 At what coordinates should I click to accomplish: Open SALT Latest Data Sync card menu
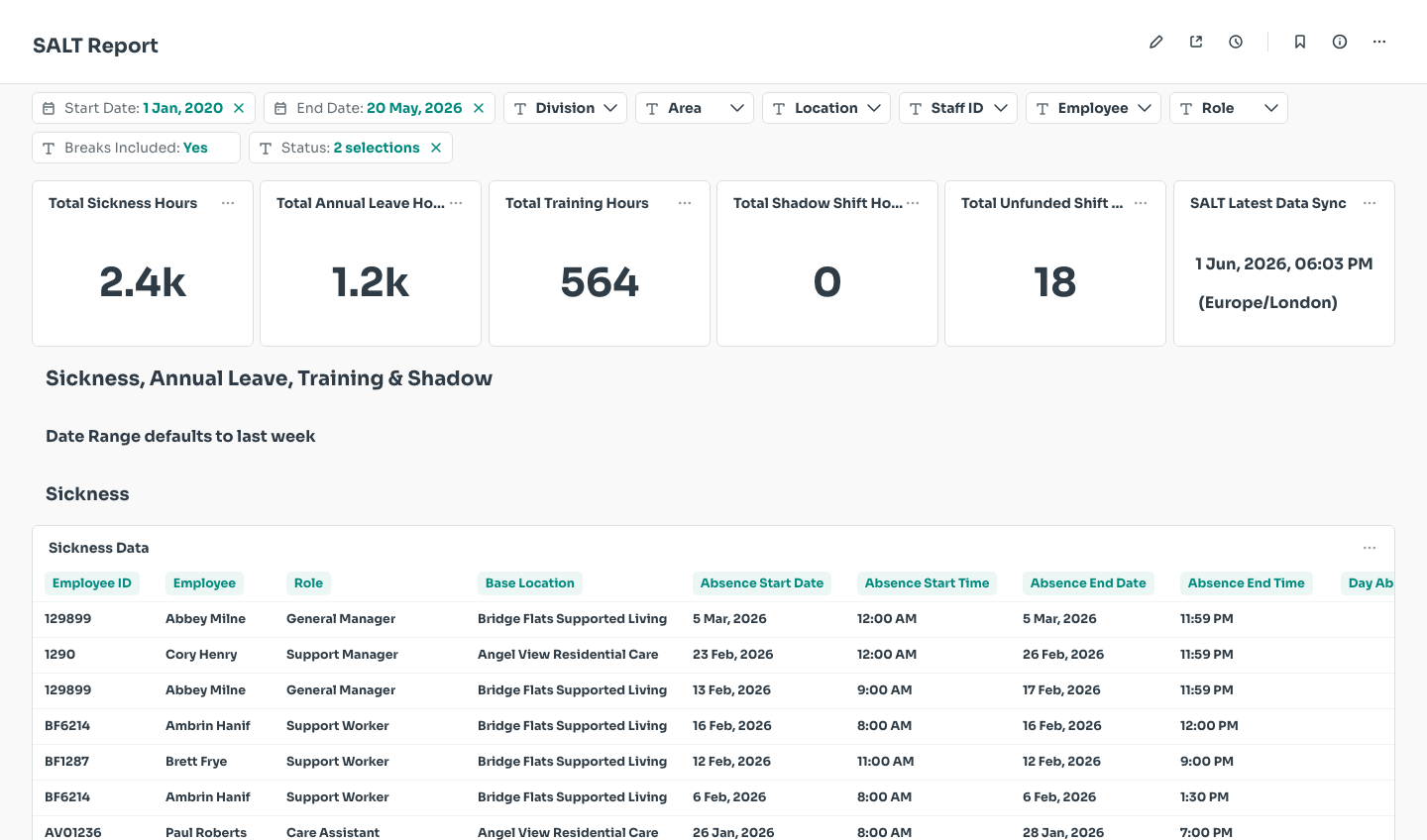click(1370, 203)
